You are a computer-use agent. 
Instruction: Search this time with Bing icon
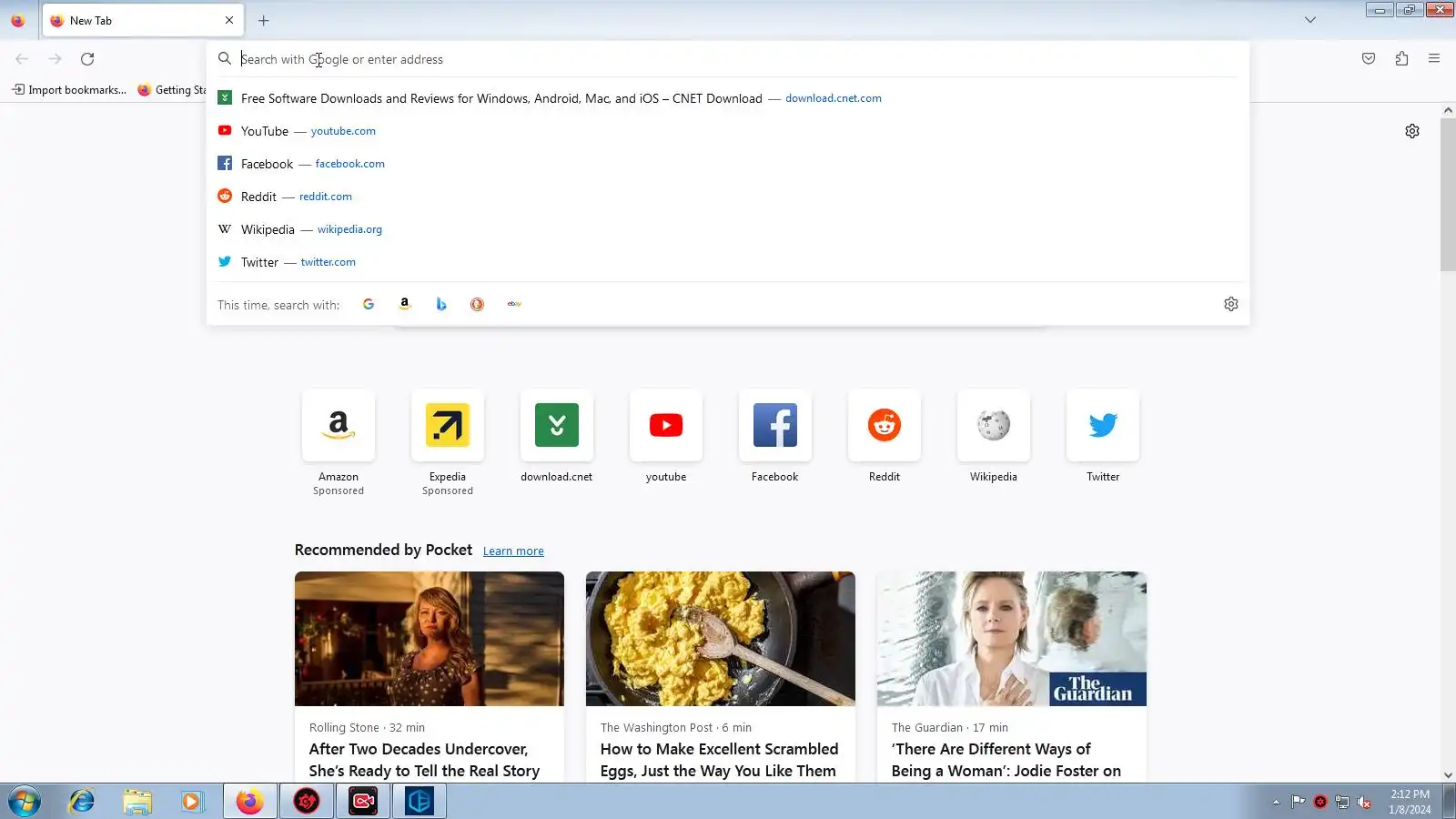coord(441,304)
